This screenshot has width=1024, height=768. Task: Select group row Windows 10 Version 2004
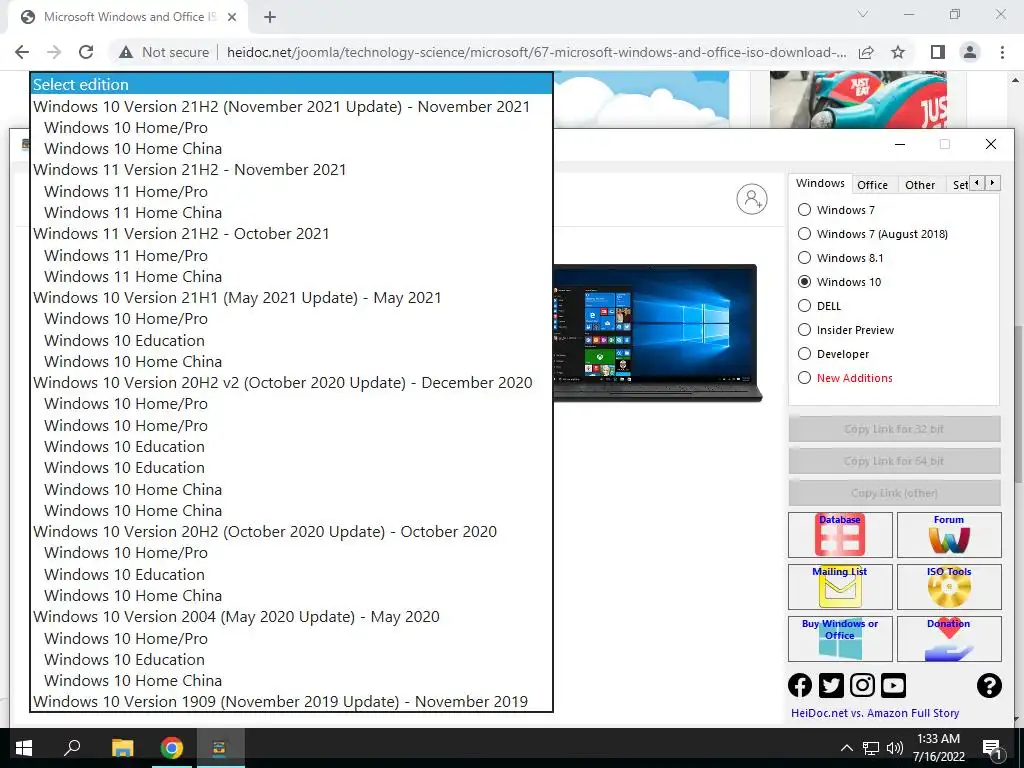(291, 616)
